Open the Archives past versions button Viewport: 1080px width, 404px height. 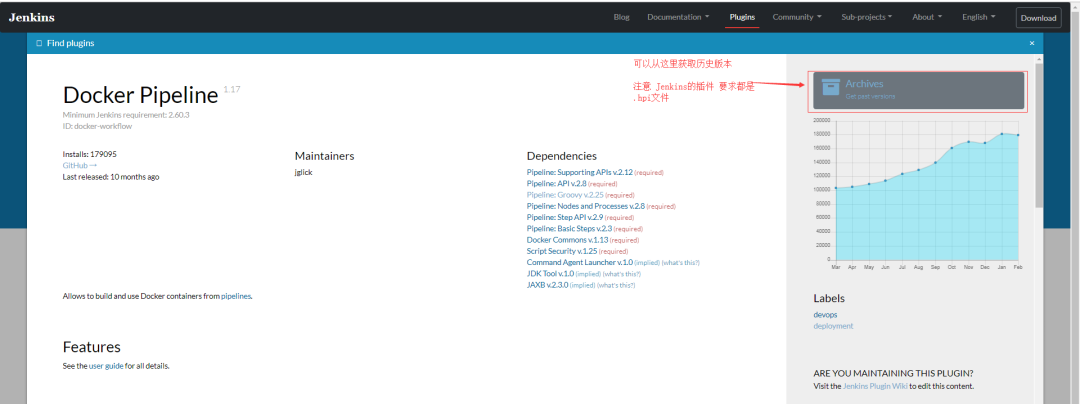(x=918, y=89)
